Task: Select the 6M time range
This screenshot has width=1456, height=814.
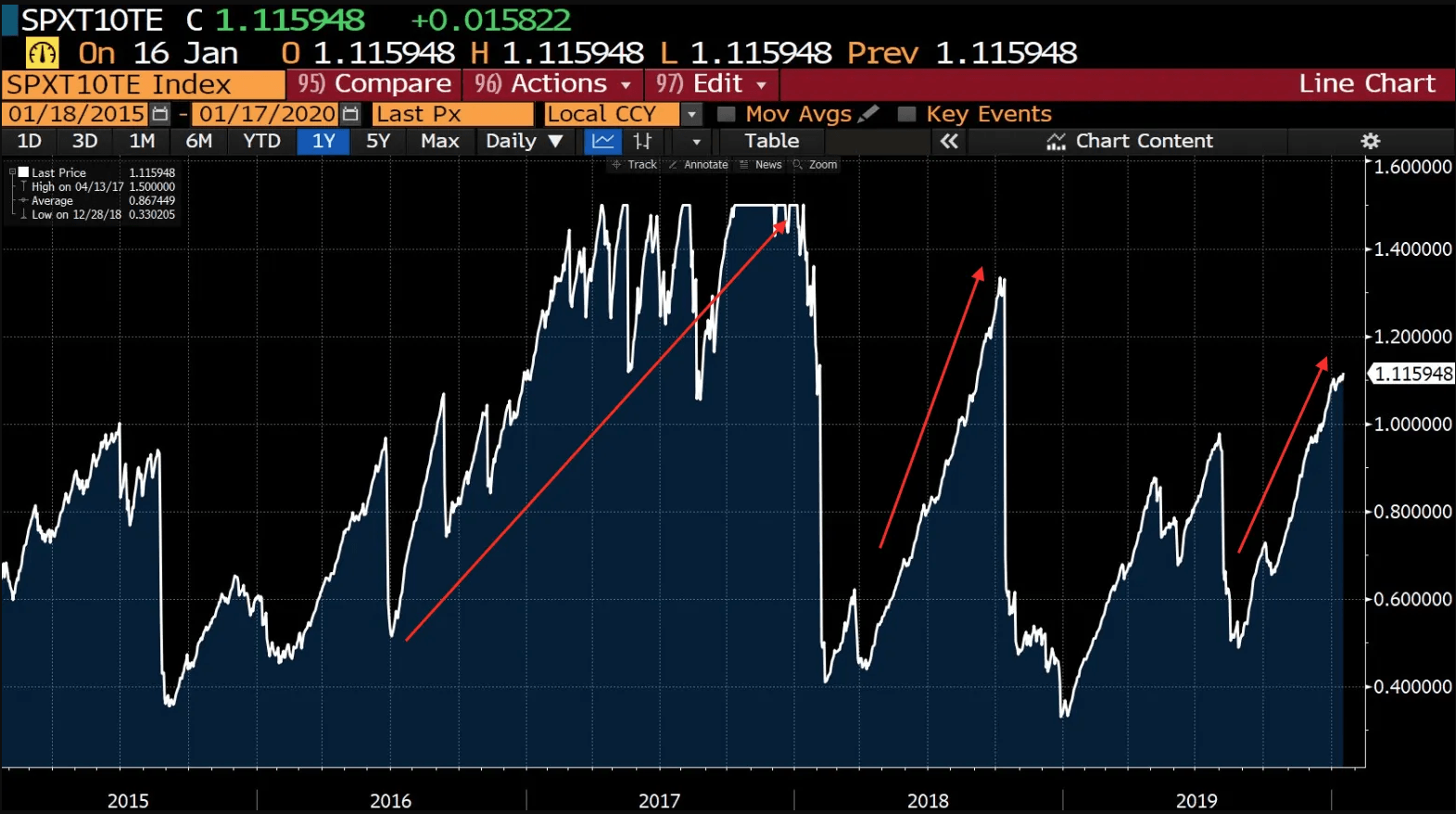Action: [x=199, y=141]
